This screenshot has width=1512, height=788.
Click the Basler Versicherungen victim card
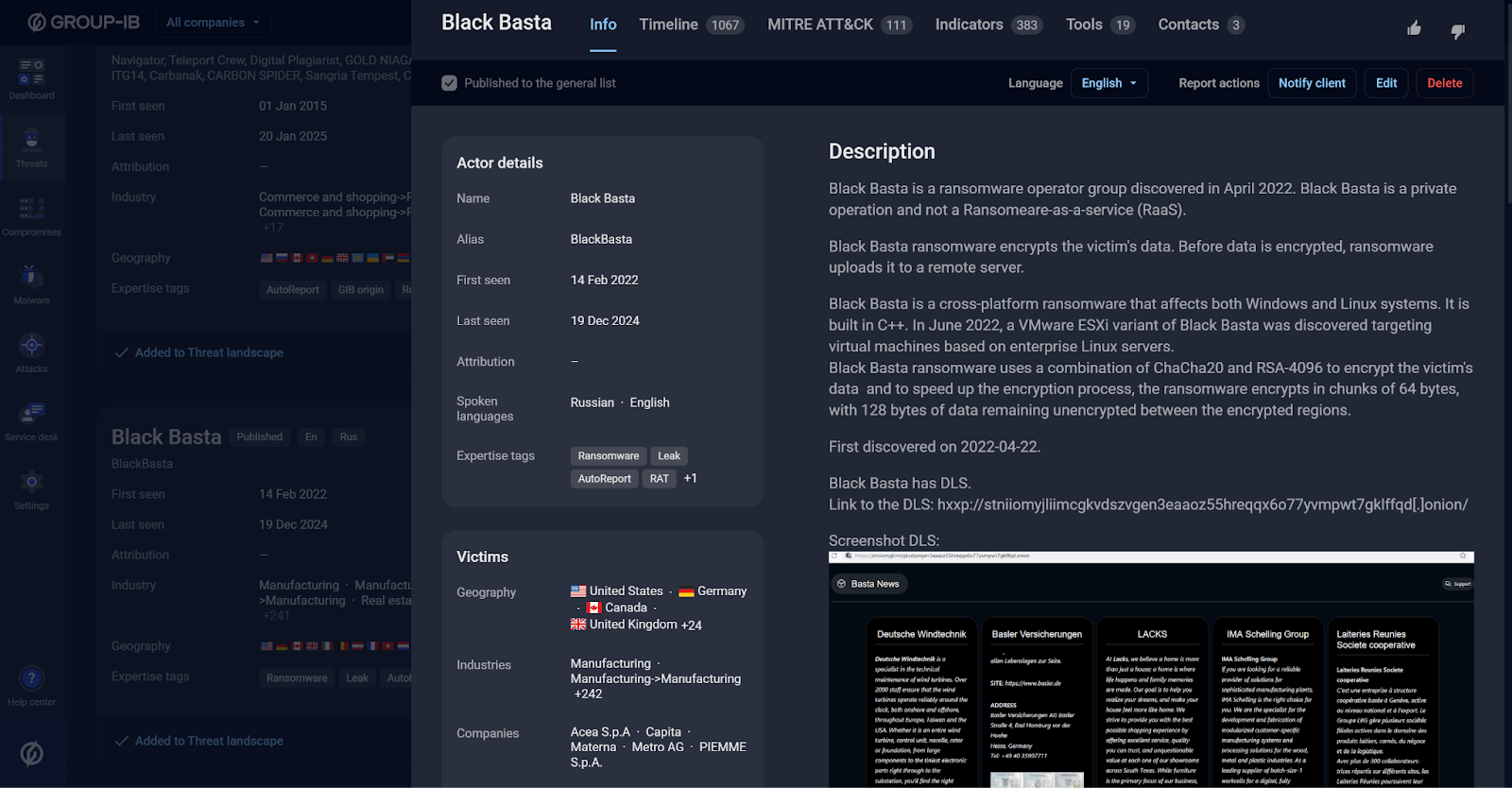point(1037,703)
